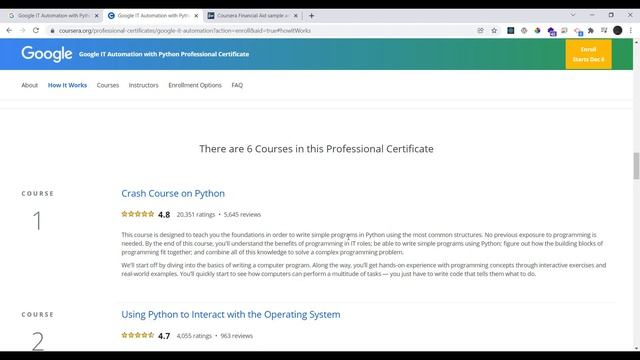Go back to the previous page
The height and width of the screenshot is (360, 640).
coord(9,30)
